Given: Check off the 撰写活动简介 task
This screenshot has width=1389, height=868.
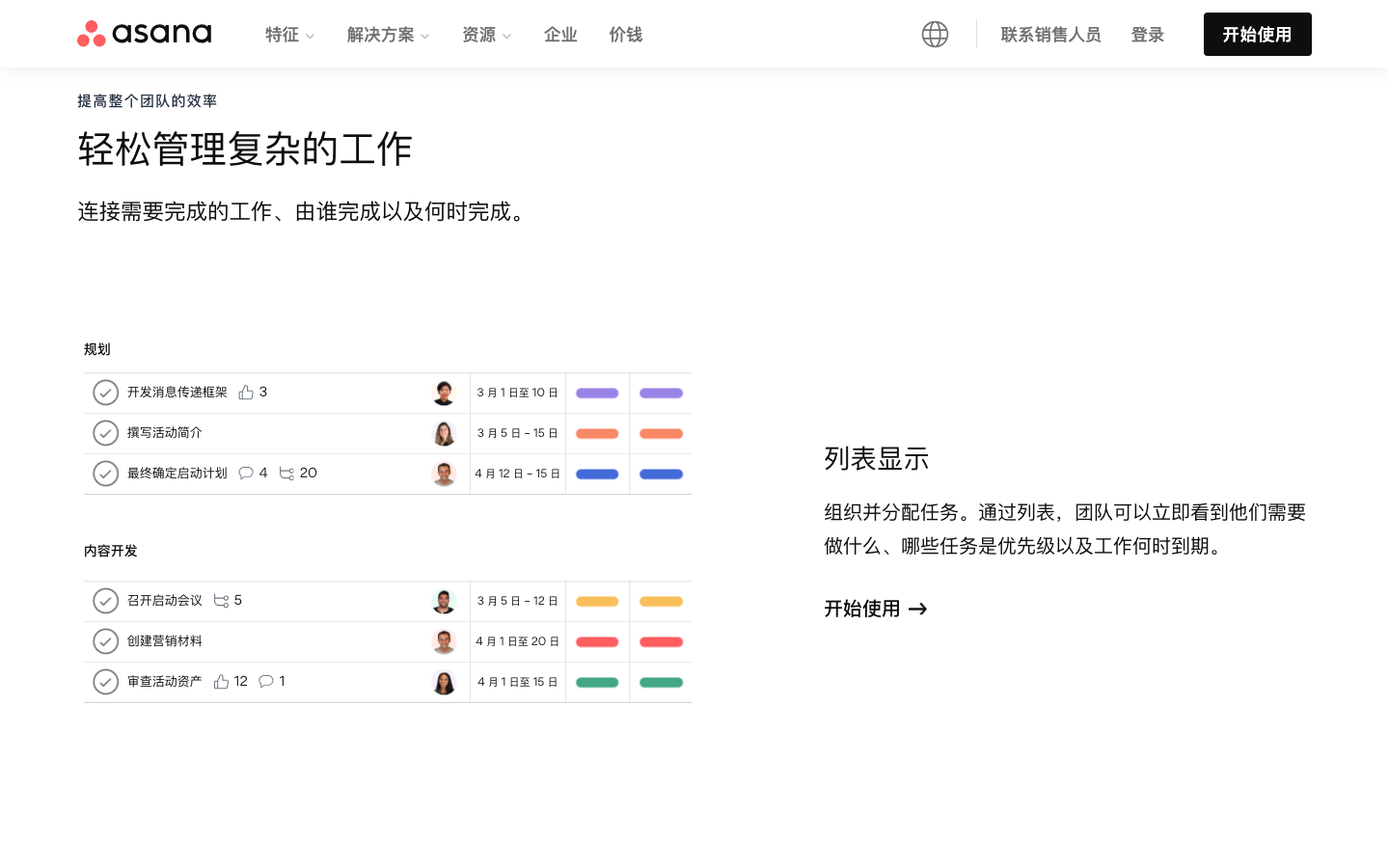Looking at the screenshot, I should (x=105, y=433).
